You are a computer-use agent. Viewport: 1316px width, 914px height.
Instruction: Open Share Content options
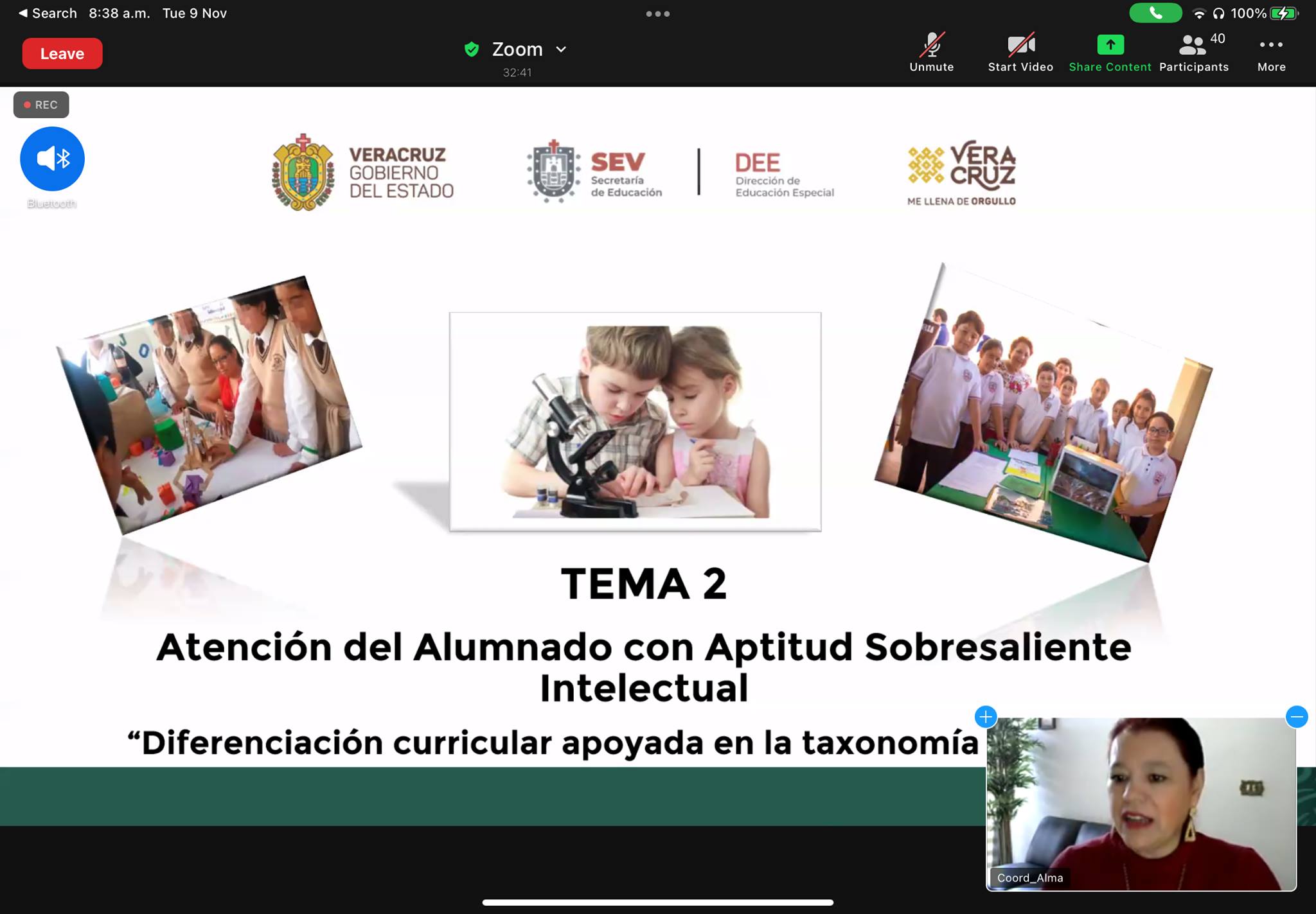(x=1110, y=53)
